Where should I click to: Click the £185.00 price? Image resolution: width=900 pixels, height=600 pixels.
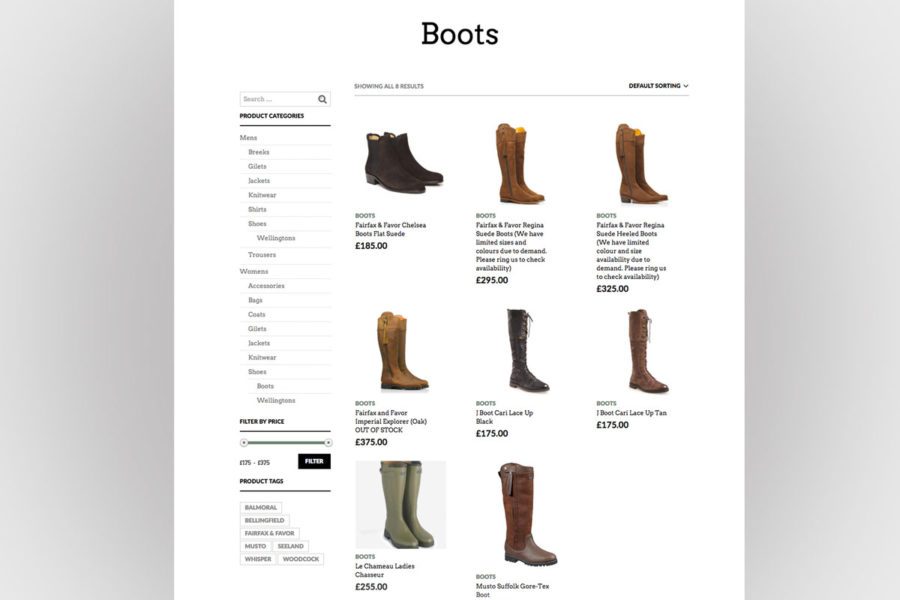(x=371, y=246)
